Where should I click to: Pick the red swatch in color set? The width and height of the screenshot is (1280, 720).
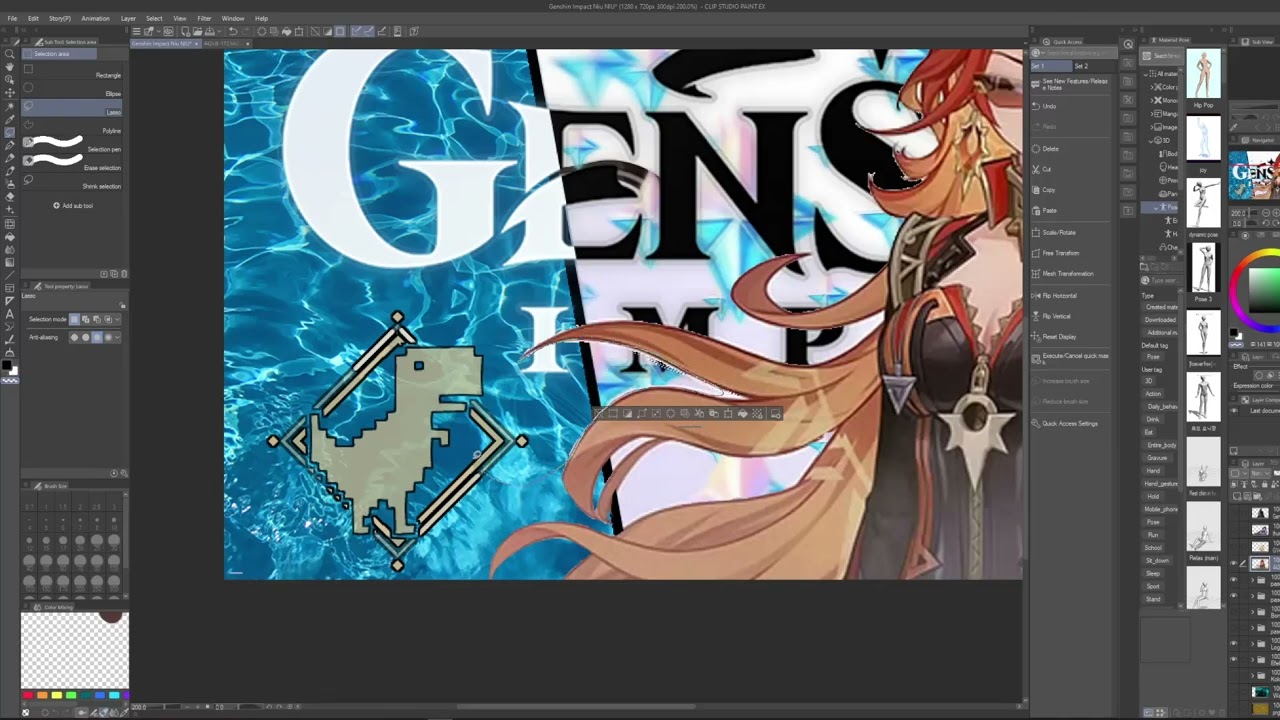(x=28, y=695)
